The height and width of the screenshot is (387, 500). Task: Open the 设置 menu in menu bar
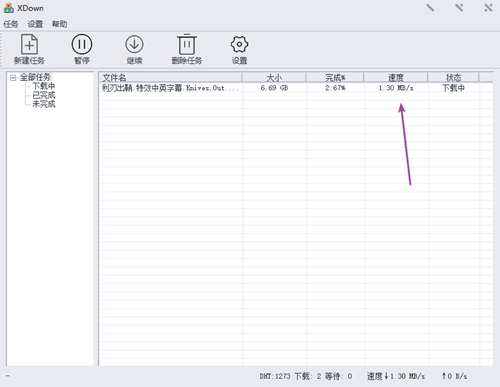35,24
